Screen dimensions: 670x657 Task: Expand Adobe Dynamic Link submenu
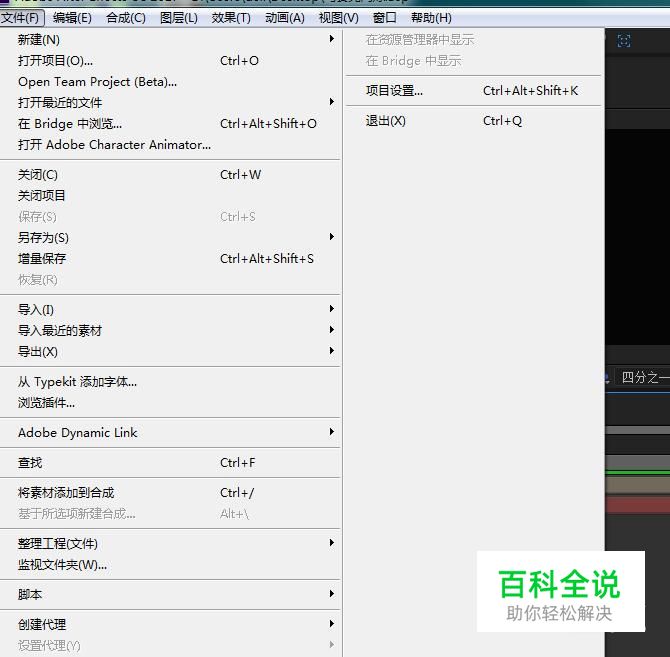tap(170, 433)
